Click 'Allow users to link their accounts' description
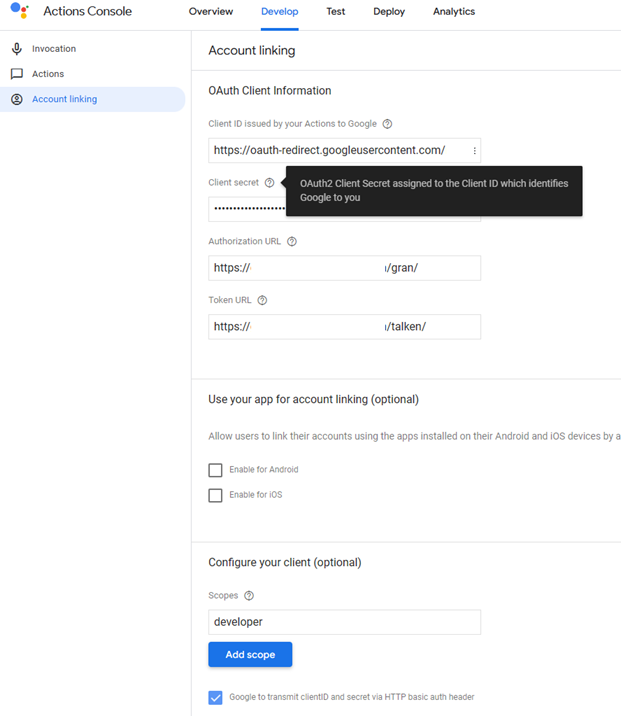 [414, 436]
